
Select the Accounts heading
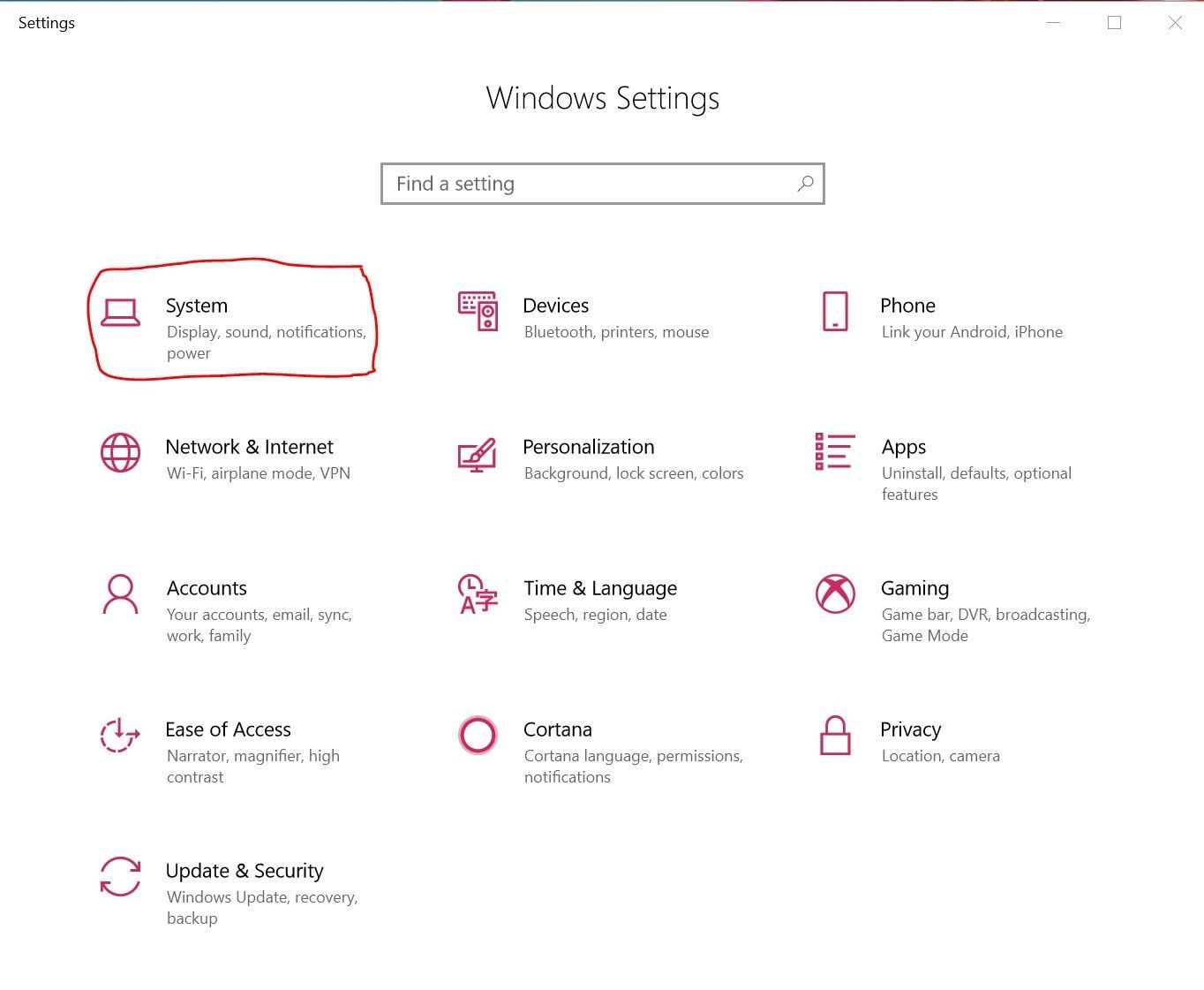coord(207,588)
